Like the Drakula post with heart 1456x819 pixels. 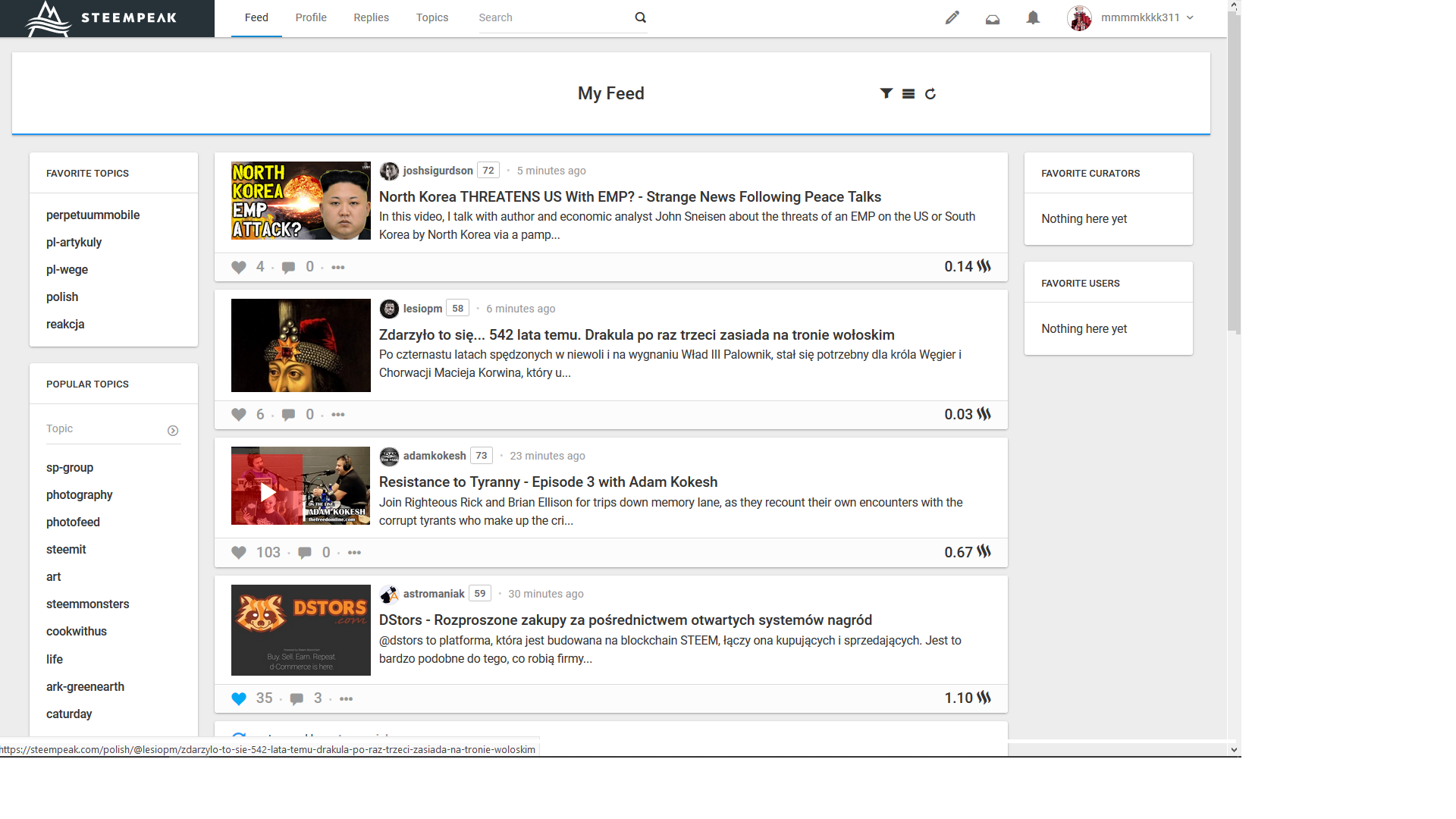click(239, 414)
